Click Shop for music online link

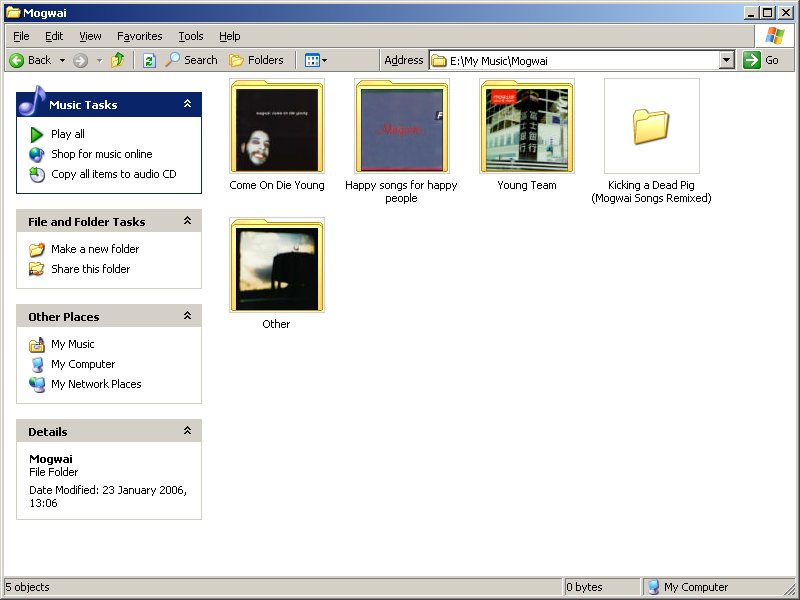(102, 154)
